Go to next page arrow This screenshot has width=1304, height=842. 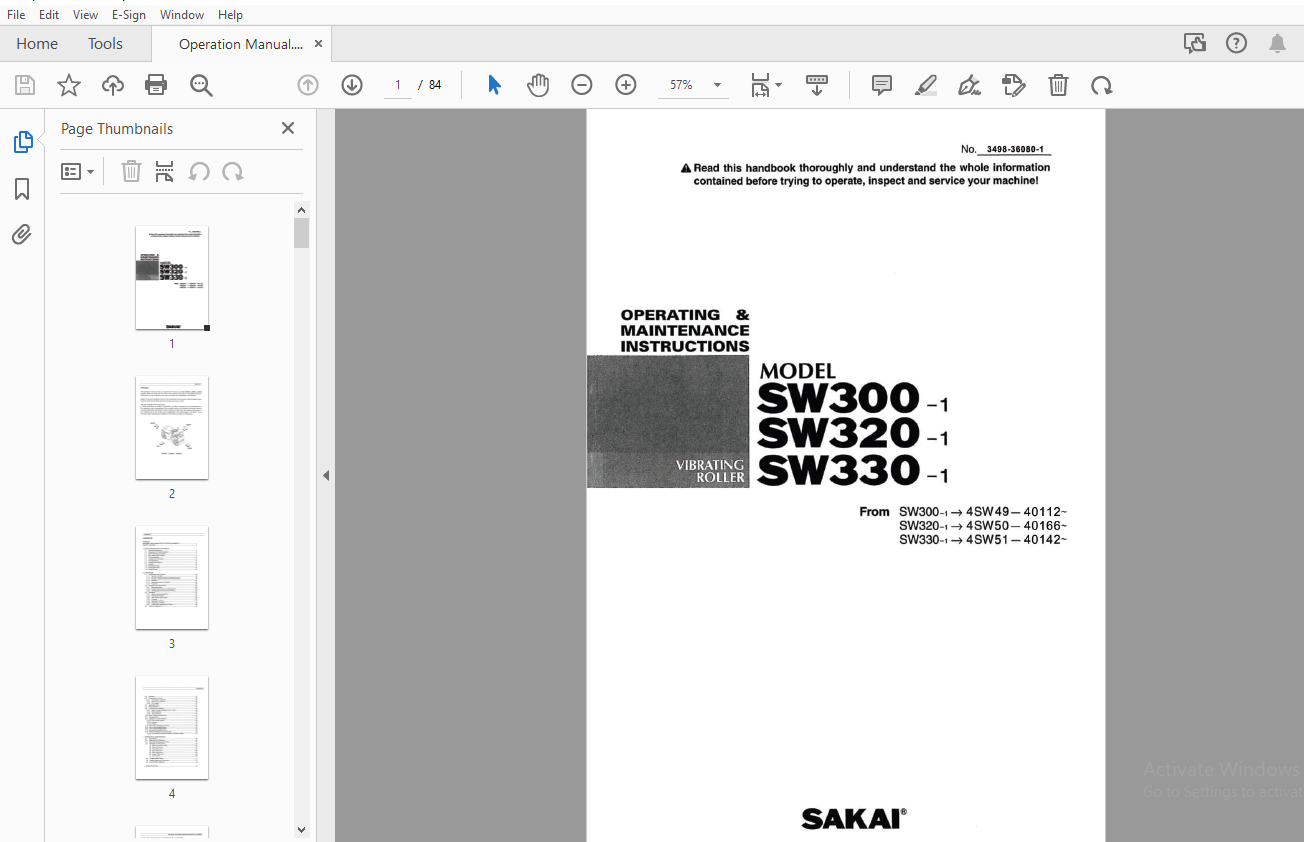click(352, 85)
